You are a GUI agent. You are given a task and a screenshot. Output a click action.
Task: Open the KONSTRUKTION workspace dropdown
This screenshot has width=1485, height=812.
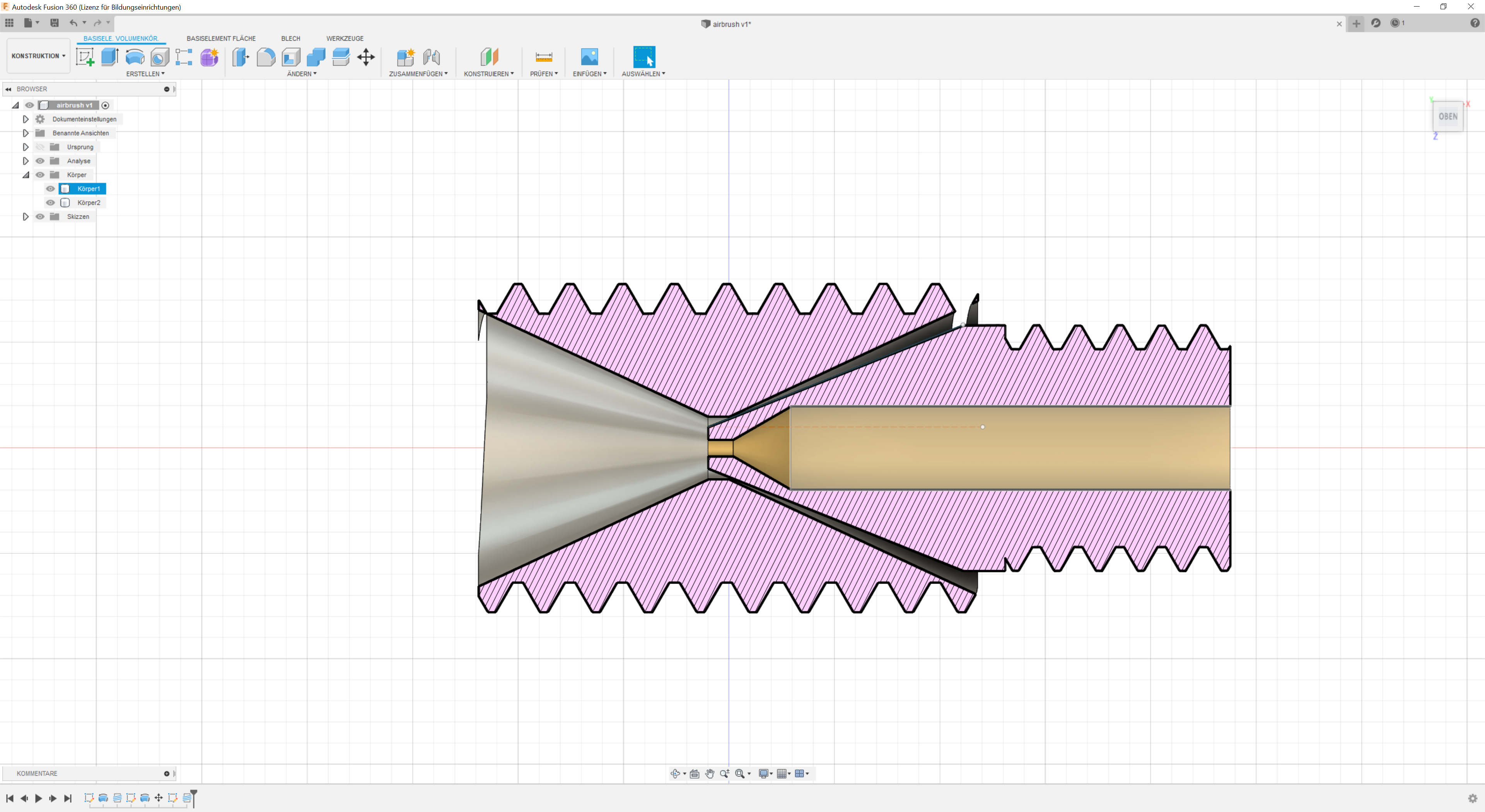(38, 56)
